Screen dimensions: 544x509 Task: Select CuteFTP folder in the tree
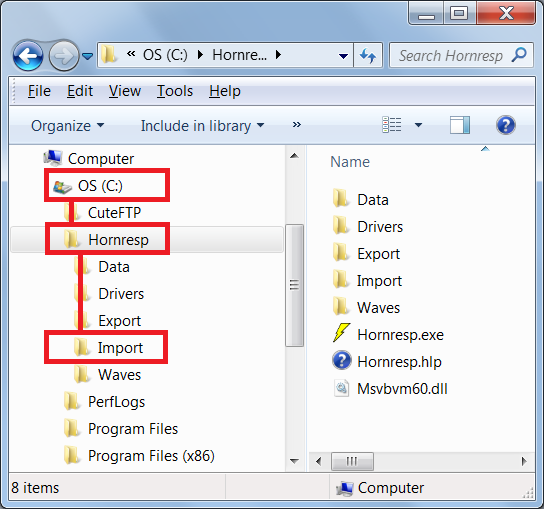pos(114,213)
